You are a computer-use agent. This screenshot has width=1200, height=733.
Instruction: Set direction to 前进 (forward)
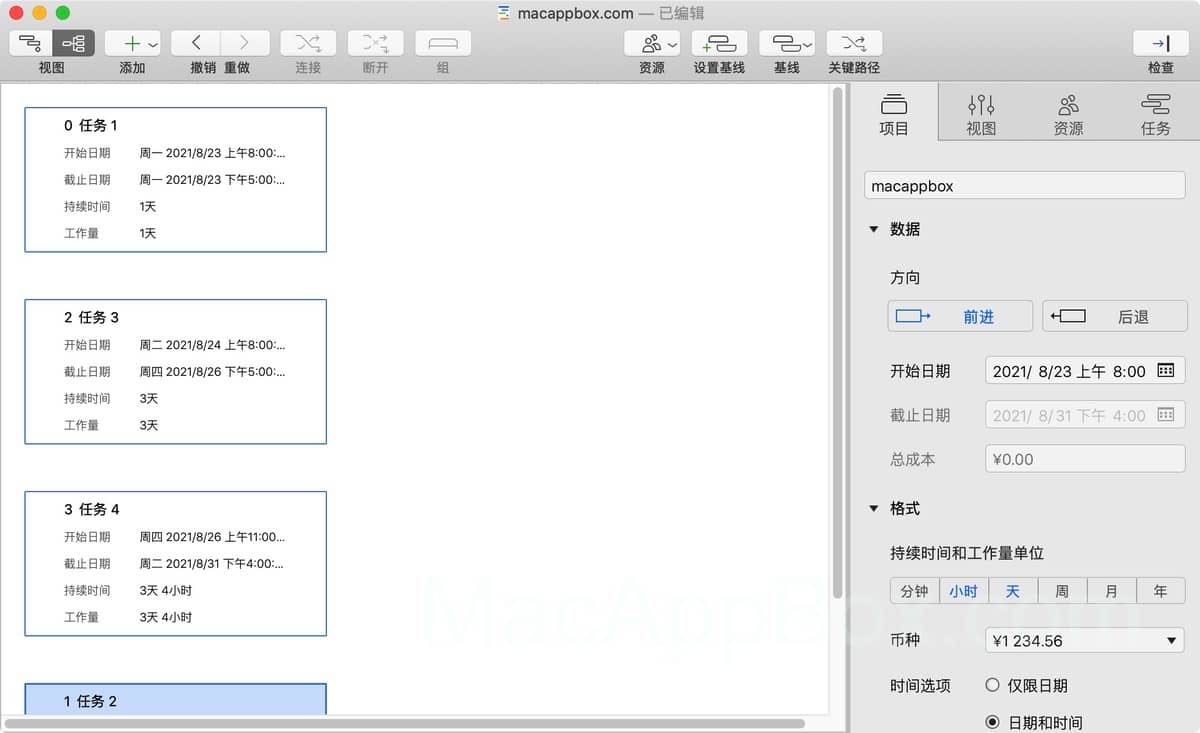[x=960, y=317]
